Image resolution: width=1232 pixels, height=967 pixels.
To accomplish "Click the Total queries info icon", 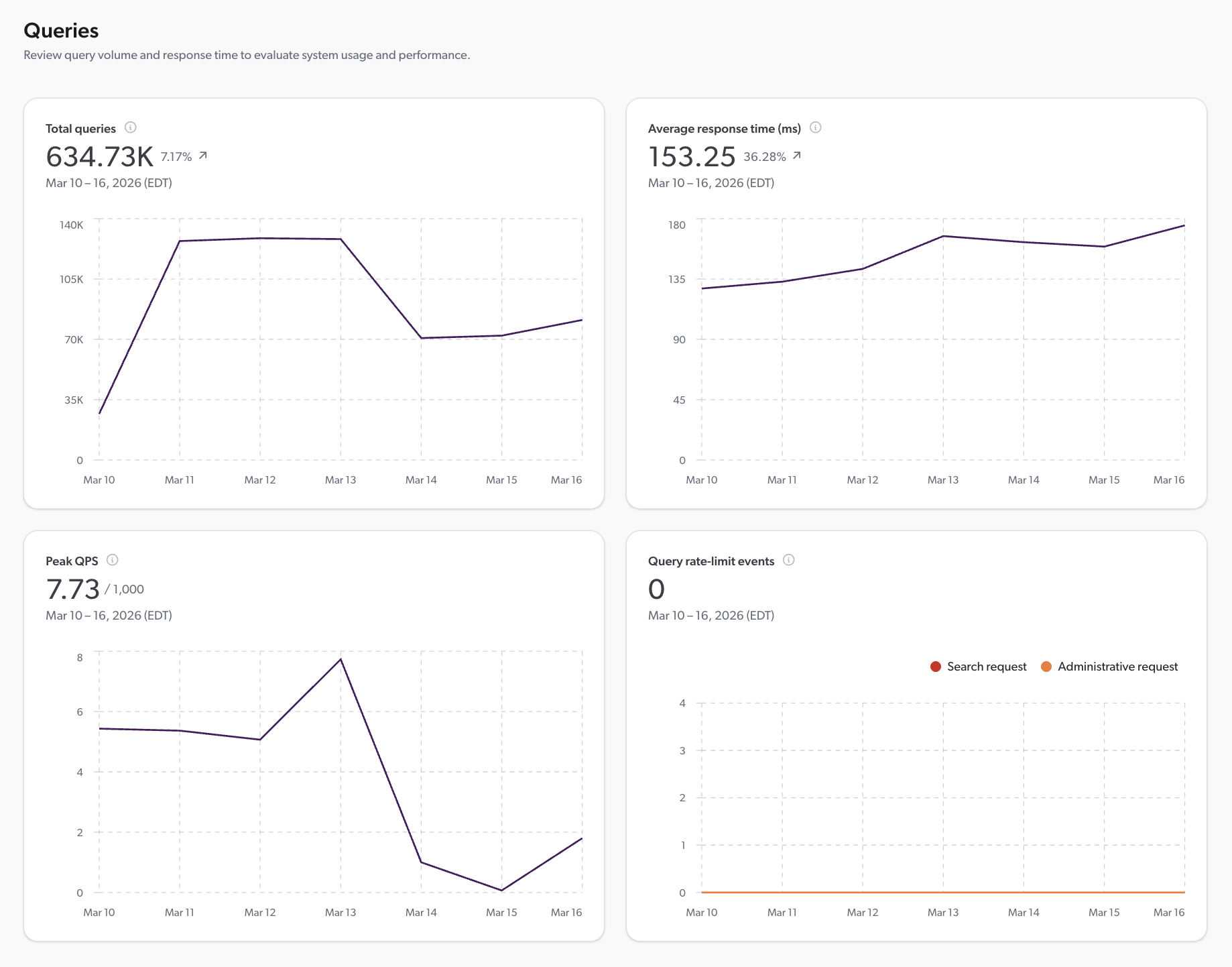I will (131, 127).
